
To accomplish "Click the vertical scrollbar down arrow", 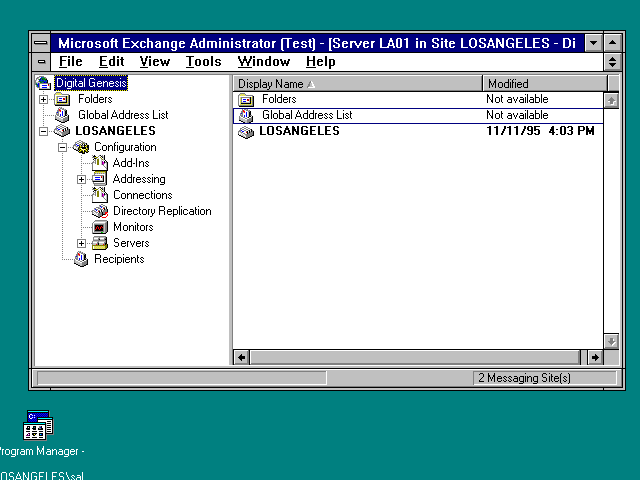I will [611, 341].
